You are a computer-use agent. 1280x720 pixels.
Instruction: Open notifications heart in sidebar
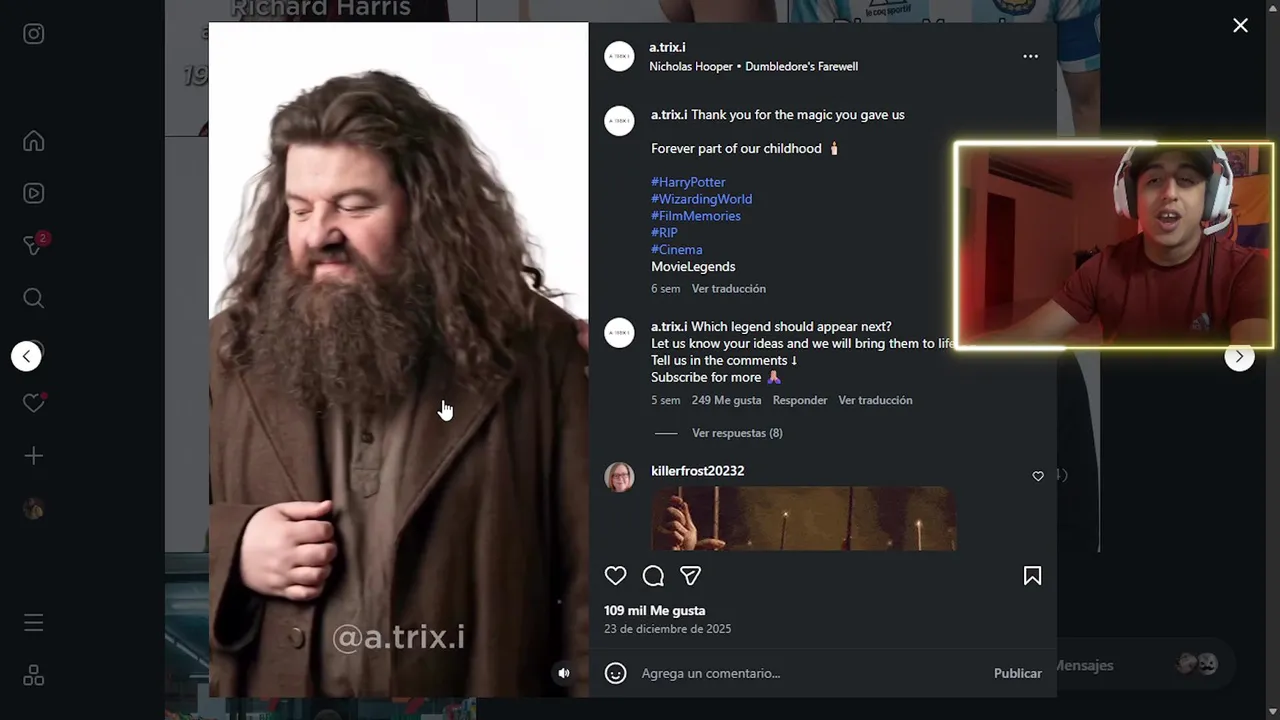34,403
